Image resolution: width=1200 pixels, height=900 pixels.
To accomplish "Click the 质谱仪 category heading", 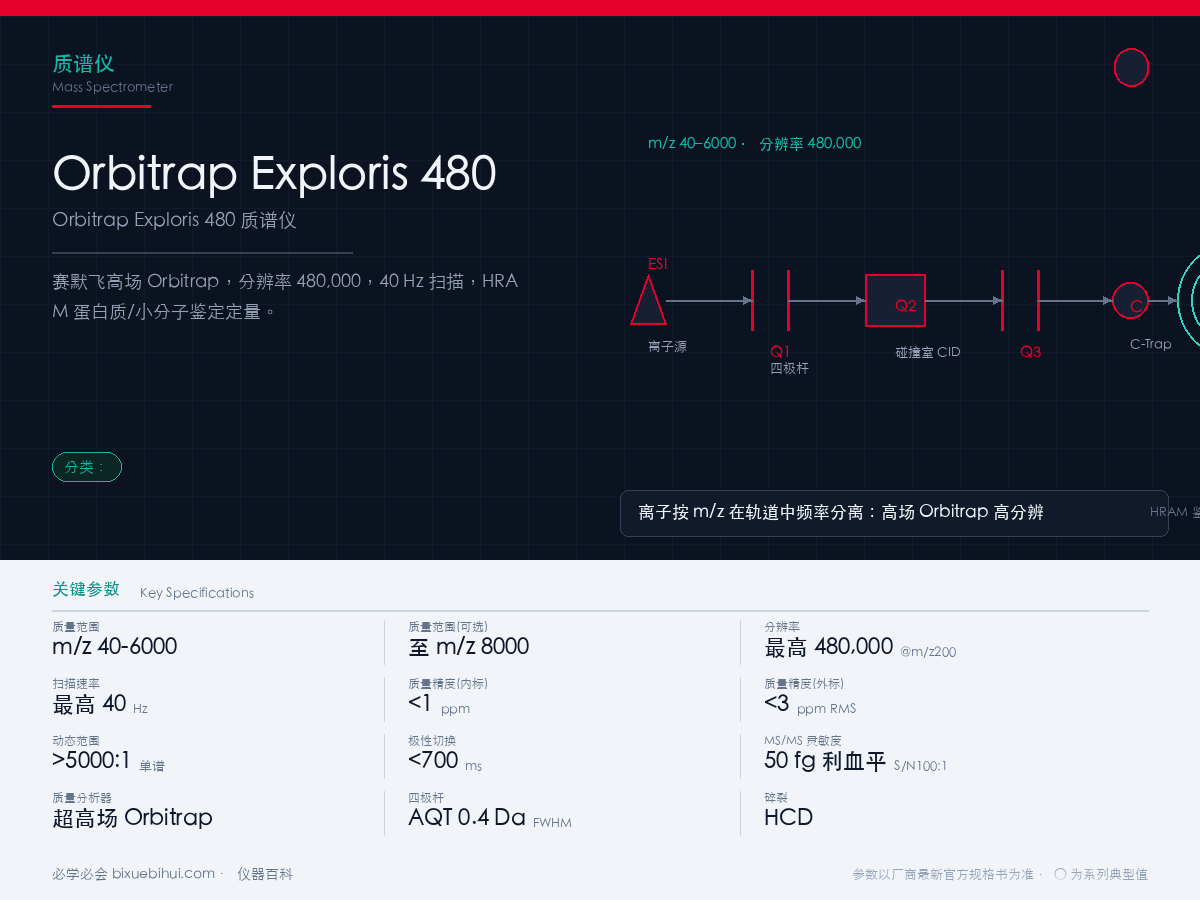I will coord(83,64).
